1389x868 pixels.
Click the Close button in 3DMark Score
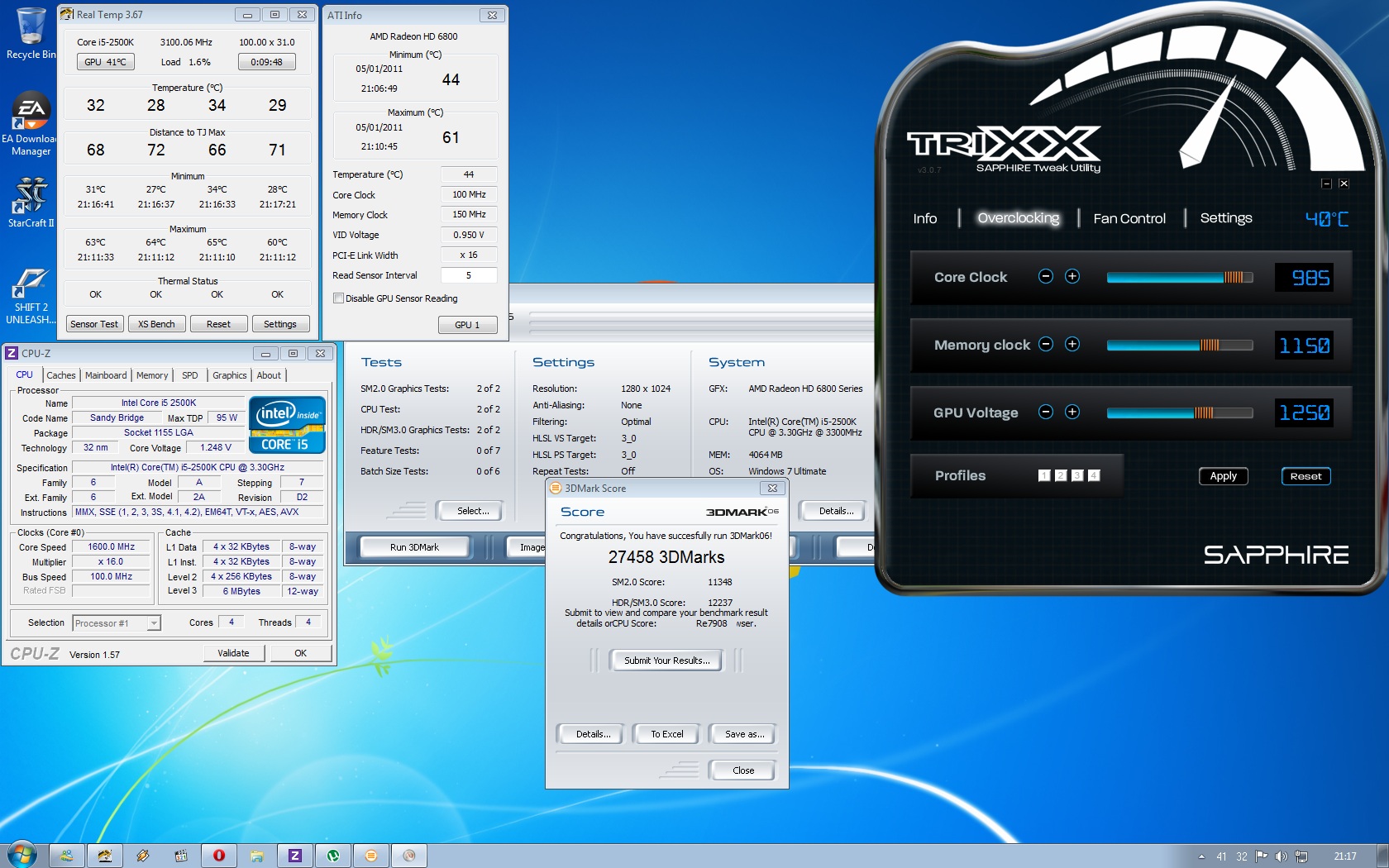(x=743, y=770)
